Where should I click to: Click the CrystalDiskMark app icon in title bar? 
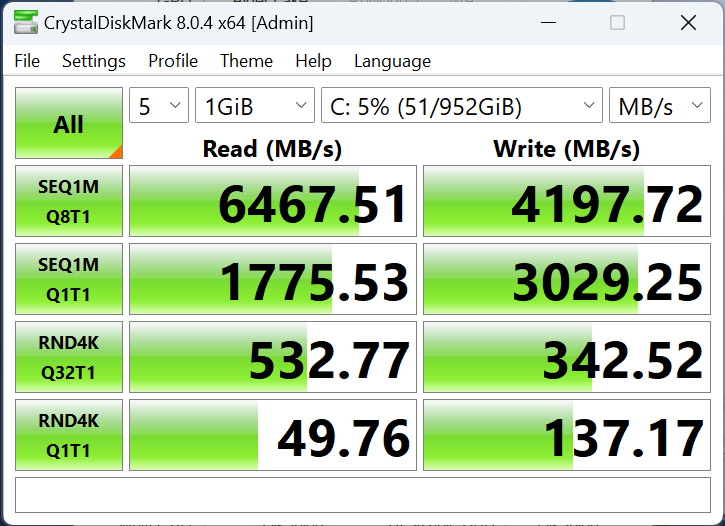pyautogui.click(x=25, y=22)
